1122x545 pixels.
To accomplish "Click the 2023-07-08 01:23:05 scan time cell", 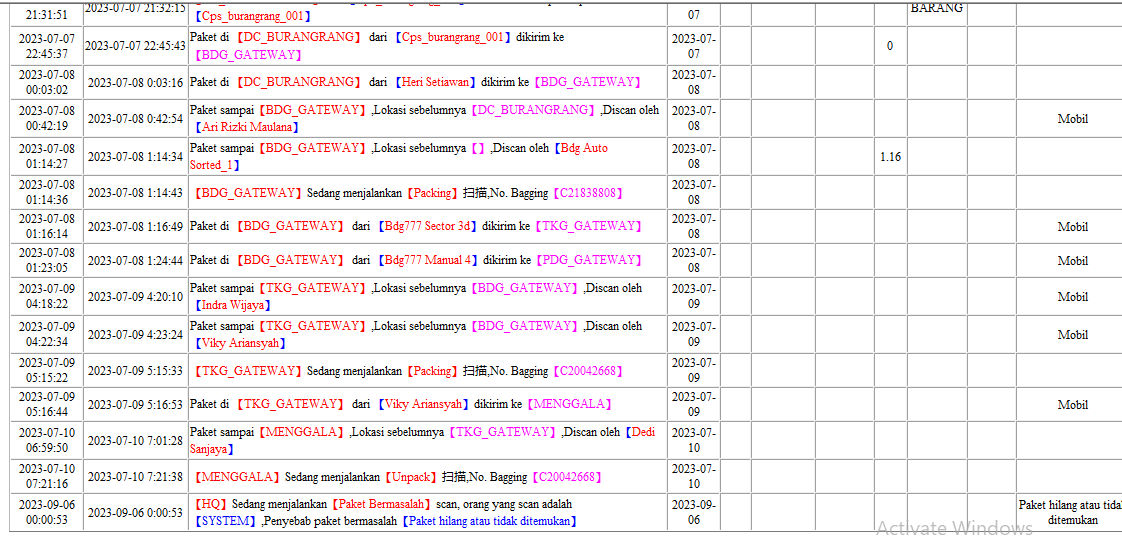I will (x=47, y=260).
